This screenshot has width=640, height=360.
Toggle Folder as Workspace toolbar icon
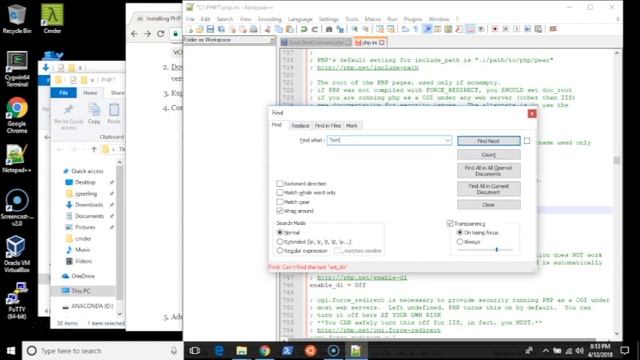point(470,29)
